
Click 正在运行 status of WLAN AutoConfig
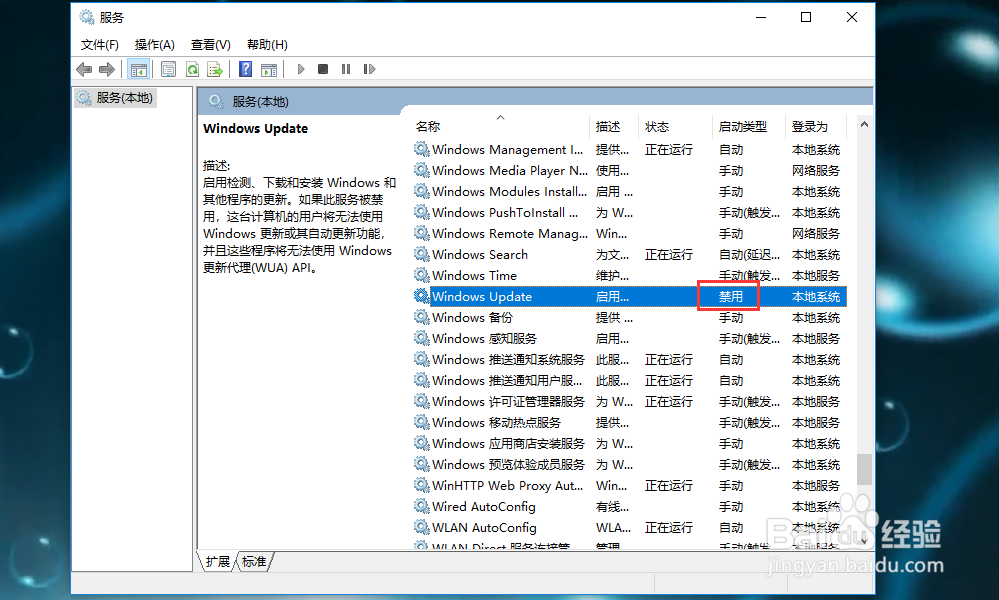coord(668,528)
